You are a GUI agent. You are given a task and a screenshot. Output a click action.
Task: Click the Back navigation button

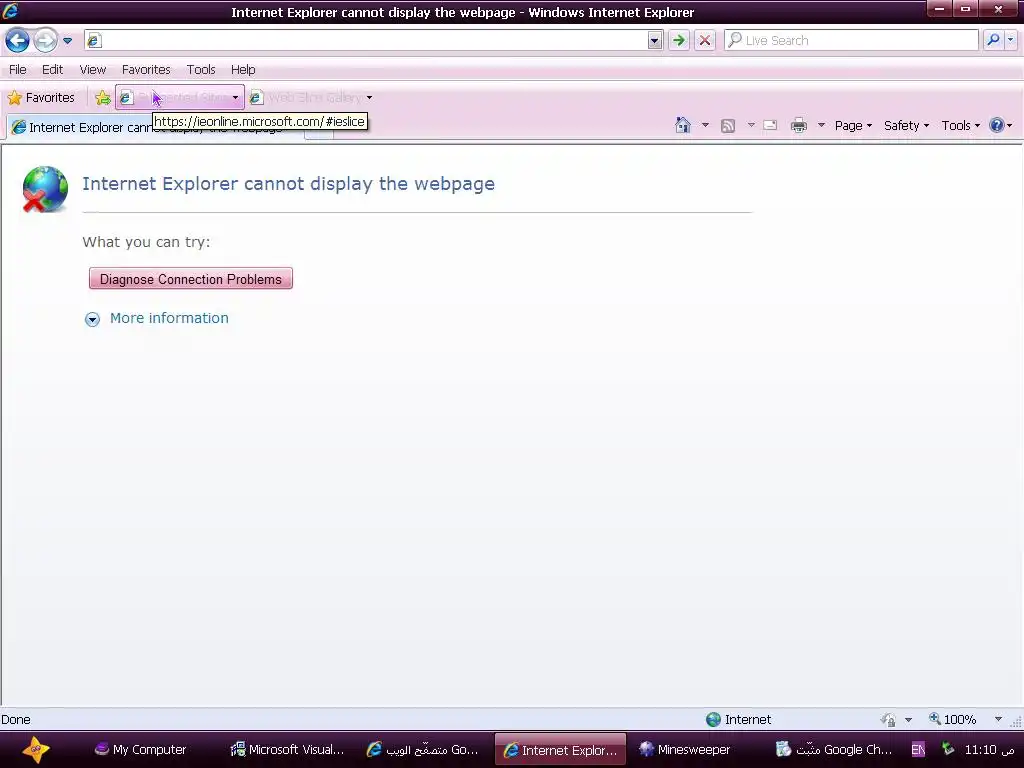coord(18,40)
